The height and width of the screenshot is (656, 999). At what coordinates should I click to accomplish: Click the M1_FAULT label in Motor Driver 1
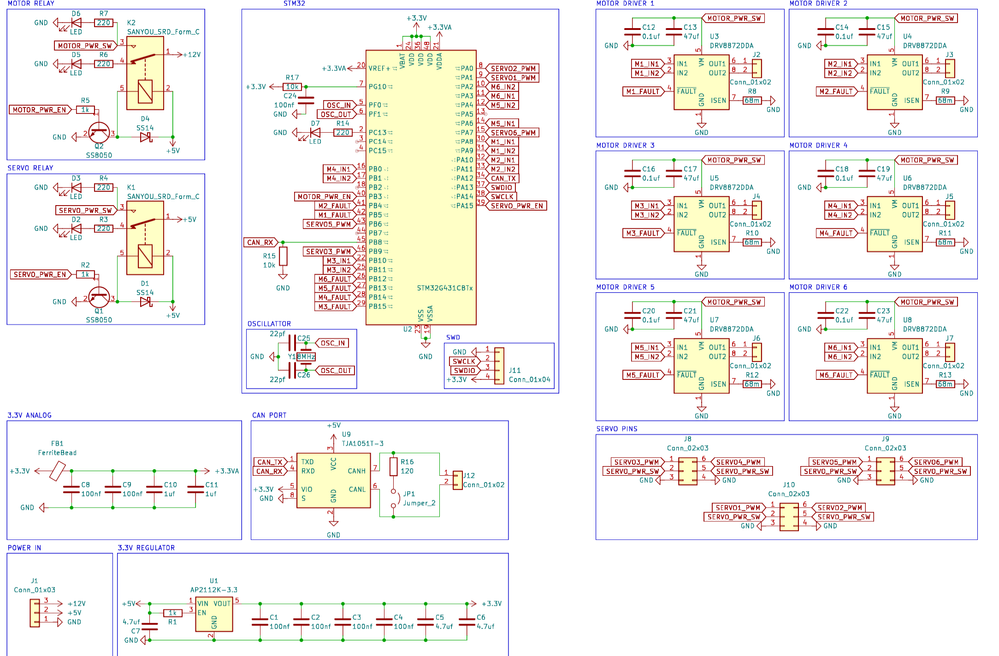click(643, 92)
